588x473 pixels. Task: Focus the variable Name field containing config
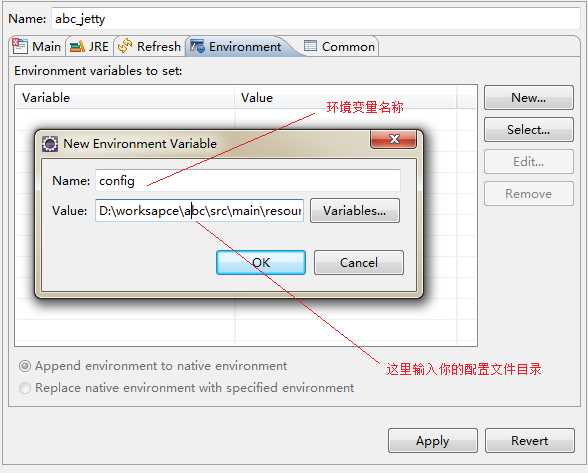click(x=248, y=181)
